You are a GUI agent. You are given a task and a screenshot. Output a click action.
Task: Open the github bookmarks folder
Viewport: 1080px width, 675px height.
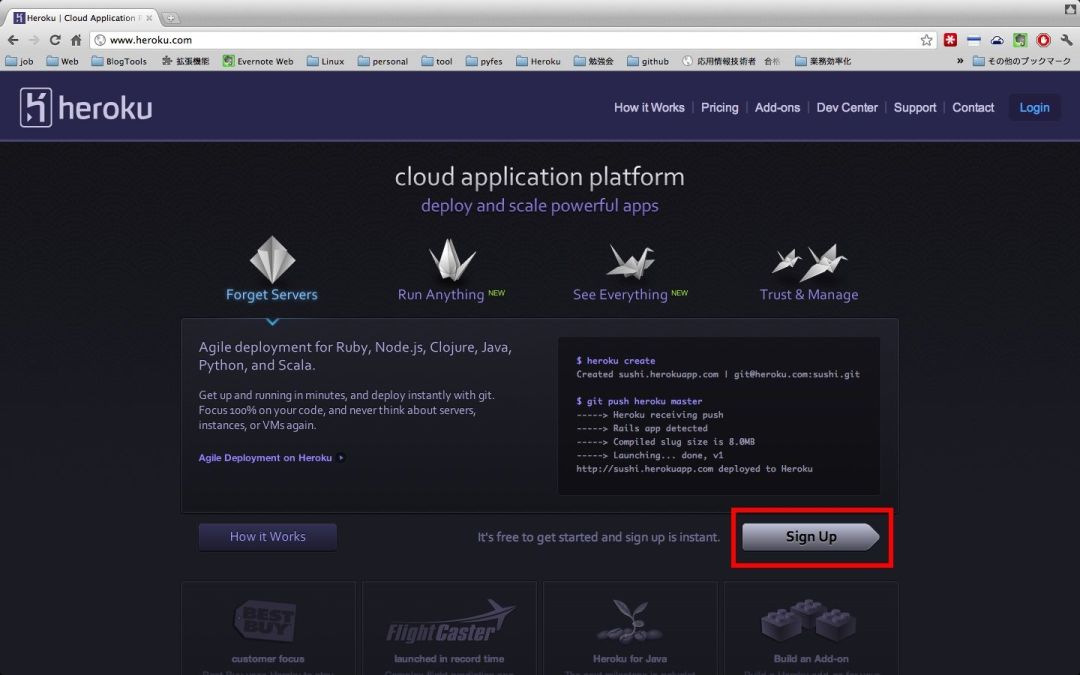[648, 61]
